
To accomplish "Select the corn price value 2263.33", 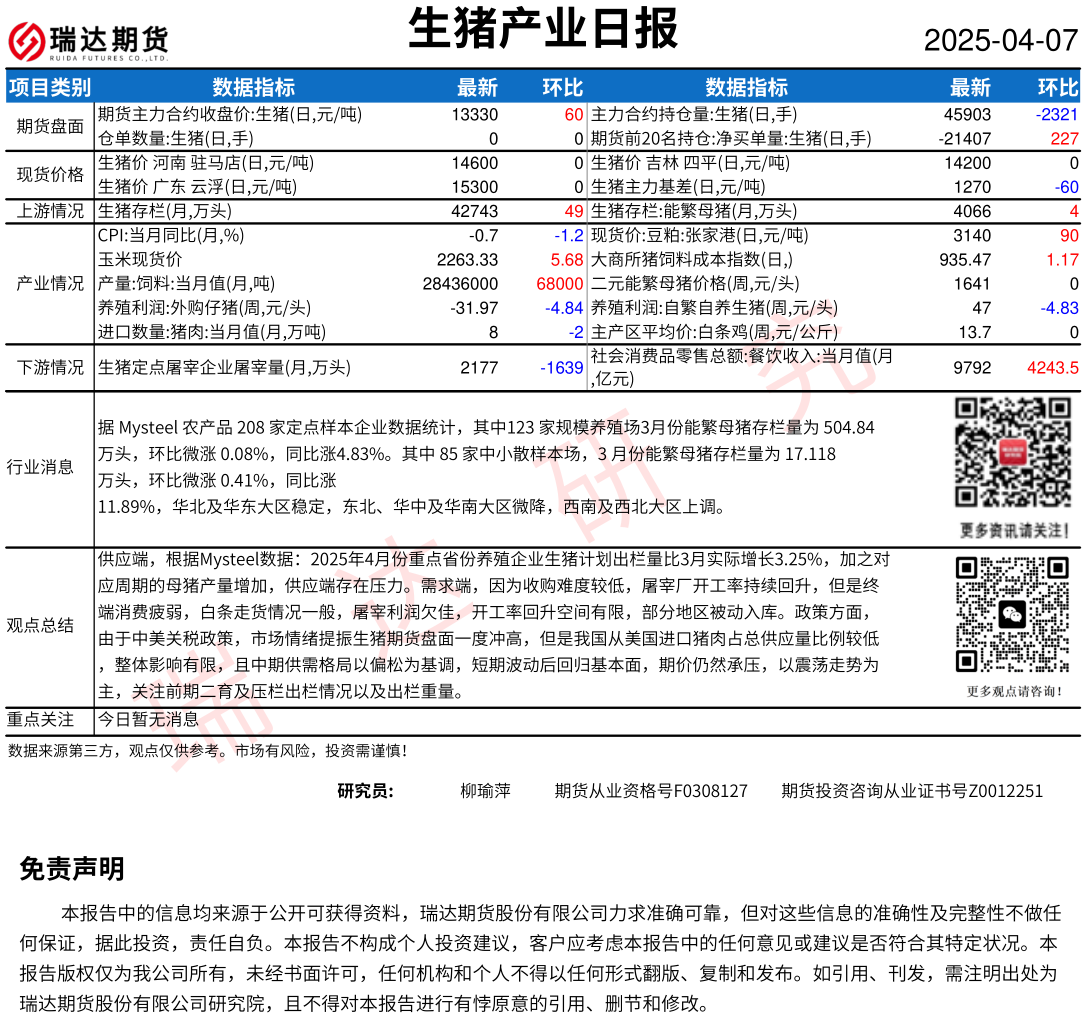I will (468, 260).
